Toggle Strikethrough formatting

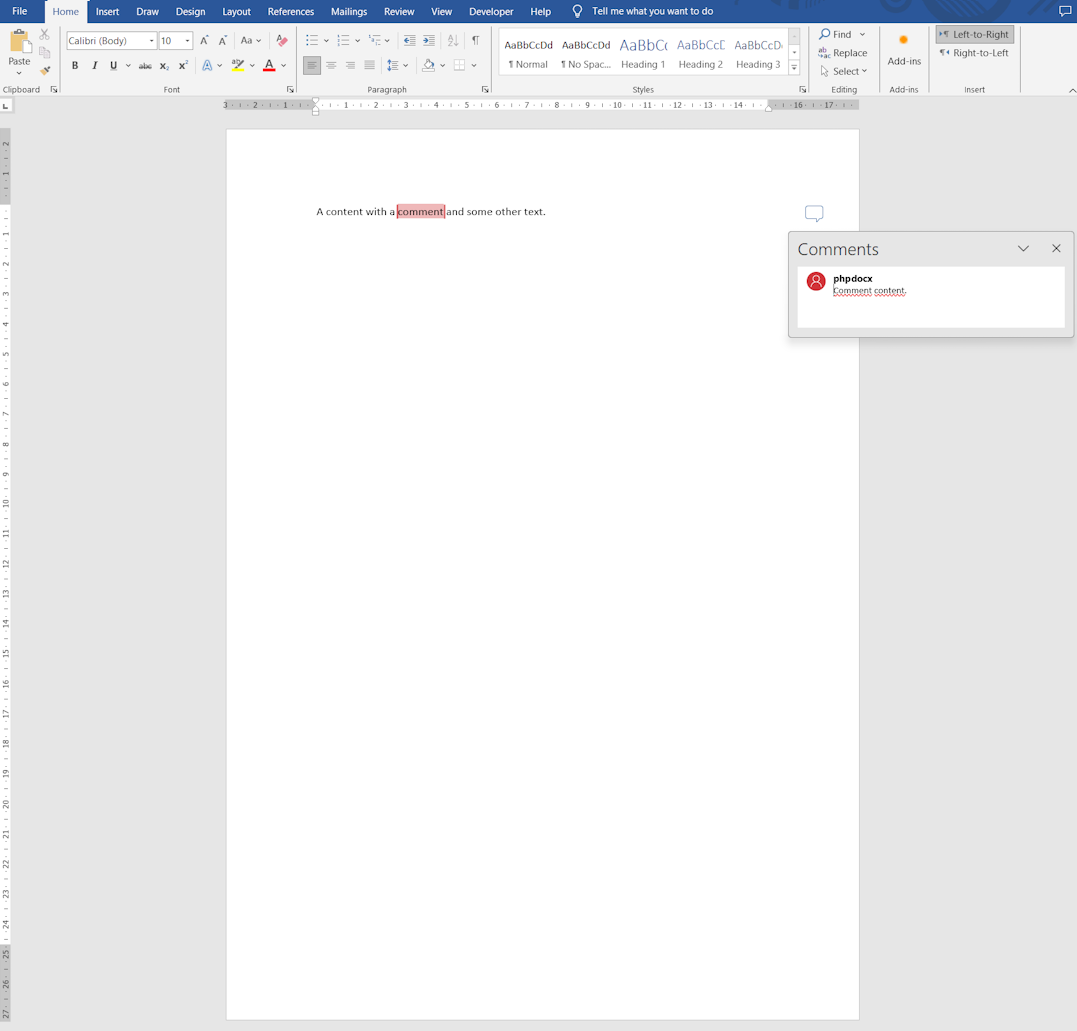pos(145,65)
